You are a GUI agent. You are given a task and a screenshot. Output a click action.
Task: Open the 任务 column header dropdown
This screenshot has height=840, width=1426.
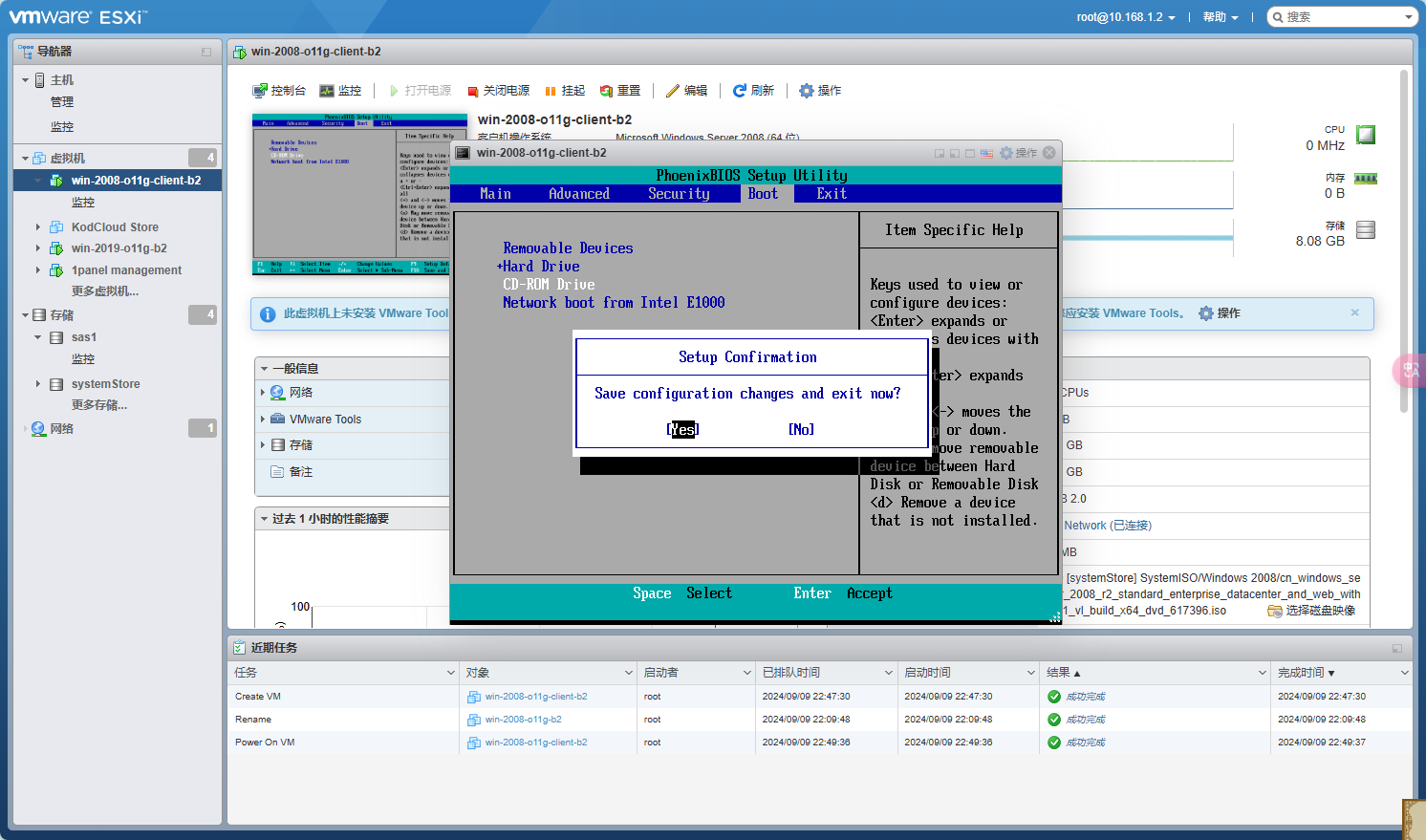coord(450,673)
